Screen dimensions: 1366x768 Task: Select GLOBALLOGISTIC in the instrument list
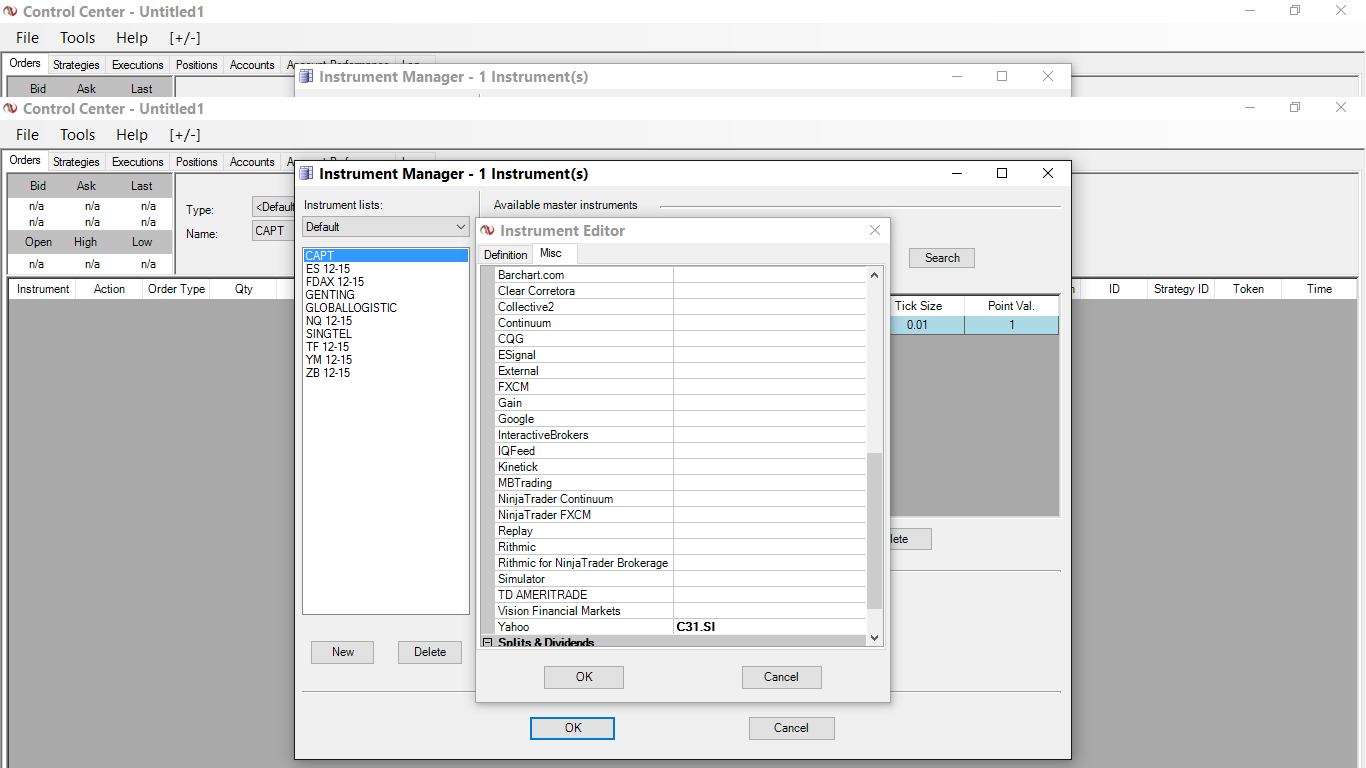351,308
